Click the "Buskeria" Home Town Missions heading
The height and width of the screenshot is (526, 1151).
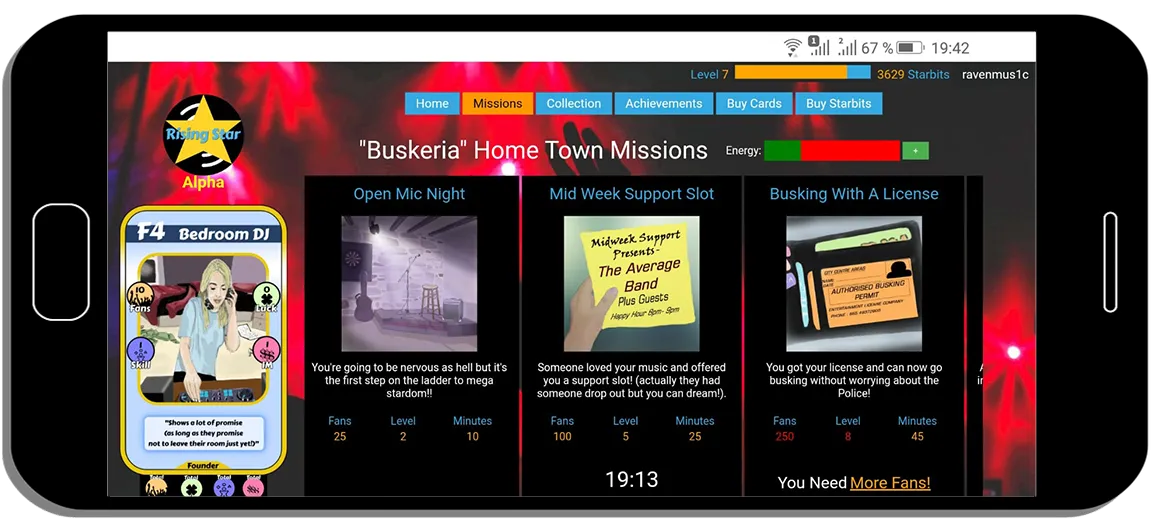pyautogui.click(x=533, y=150)
